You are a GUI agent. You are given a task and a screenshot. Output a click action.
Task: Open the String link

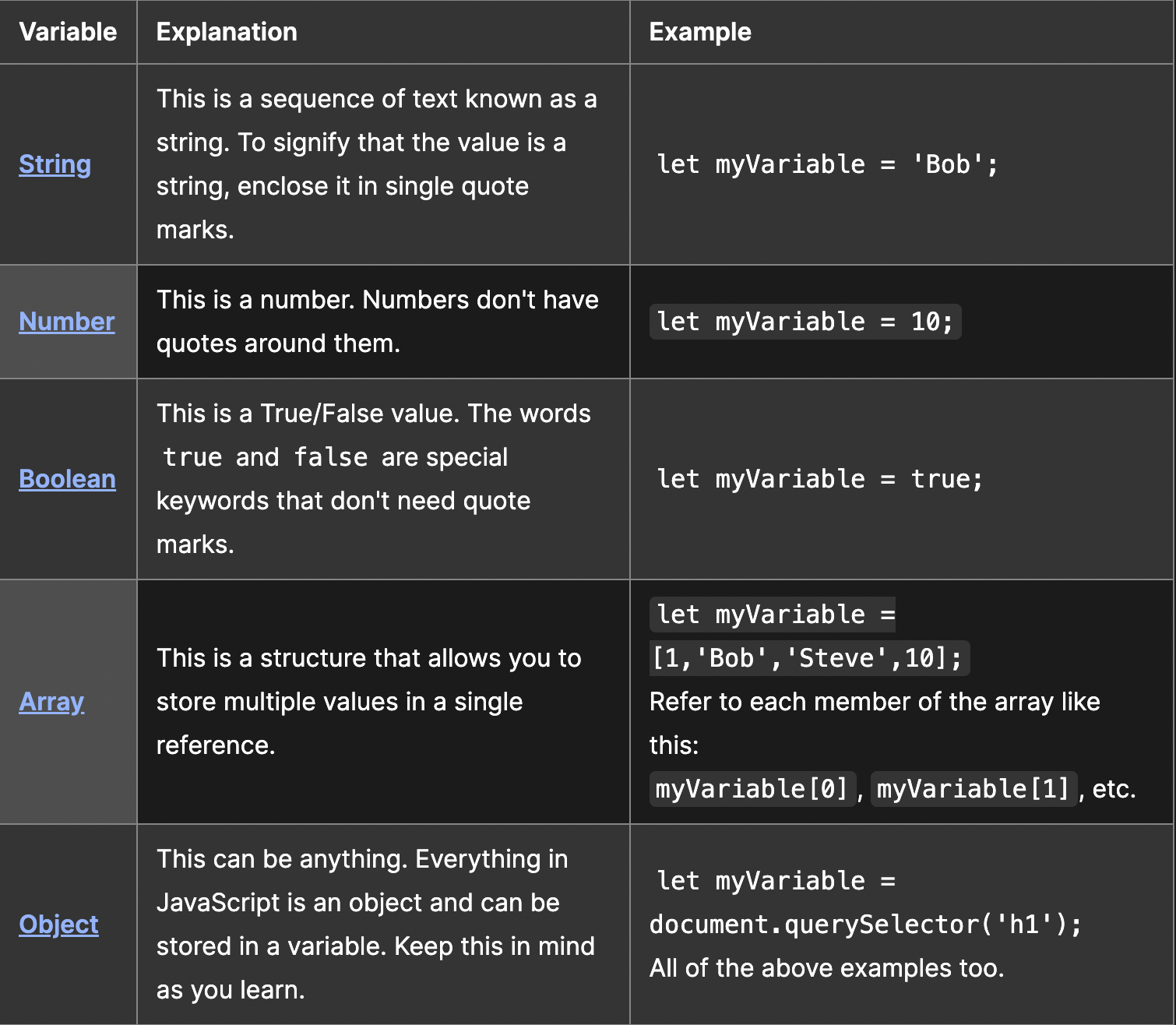pos(55,164)
